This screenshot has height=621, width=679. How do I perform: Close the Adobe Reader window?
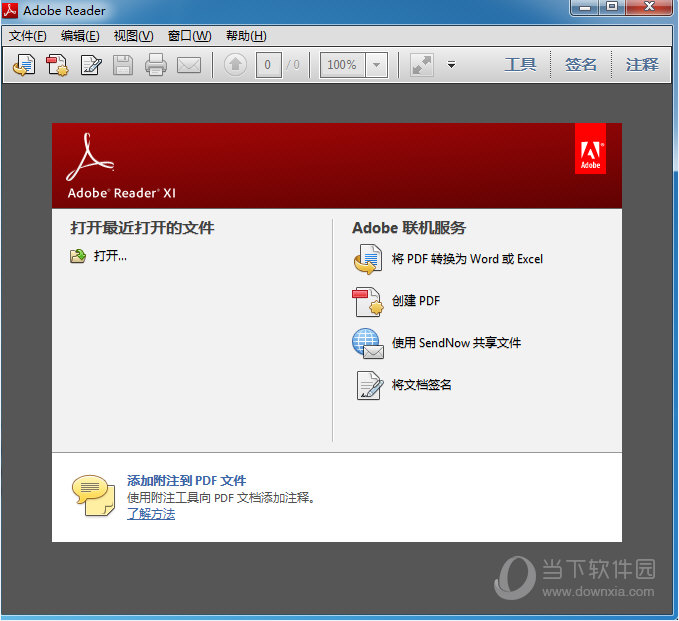649,7
